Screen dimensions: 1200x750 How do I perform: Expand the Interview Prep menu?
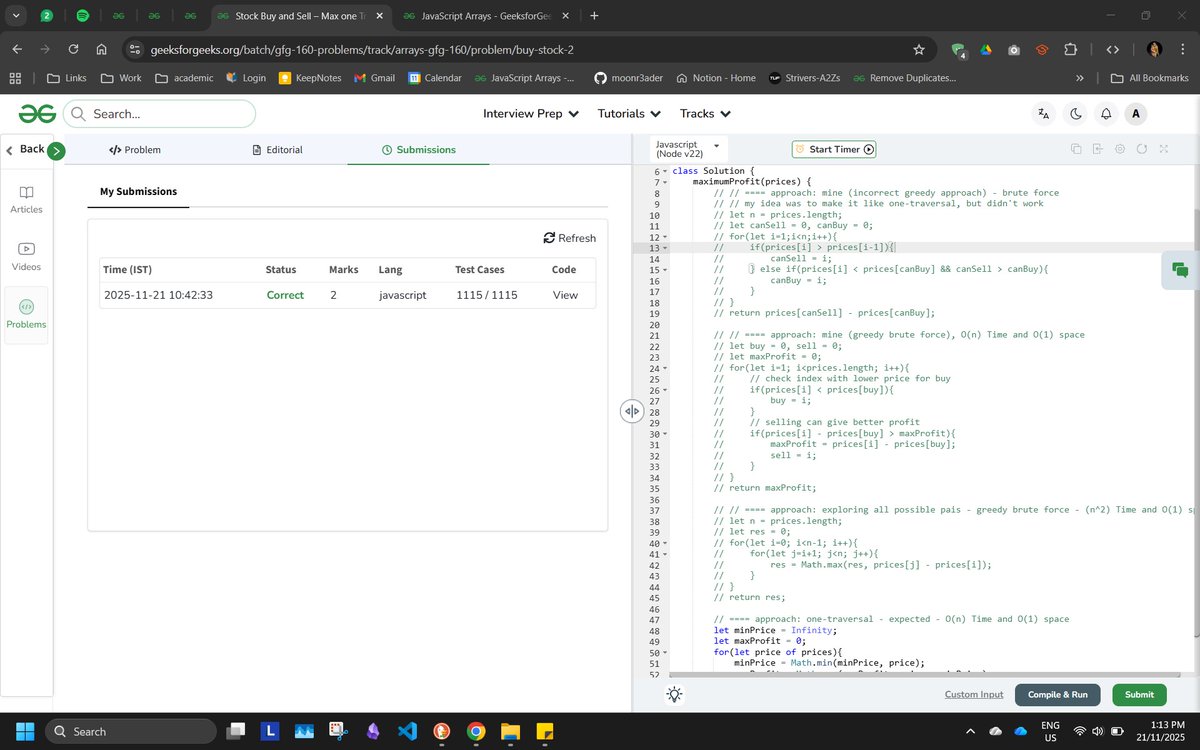(531, 114)
